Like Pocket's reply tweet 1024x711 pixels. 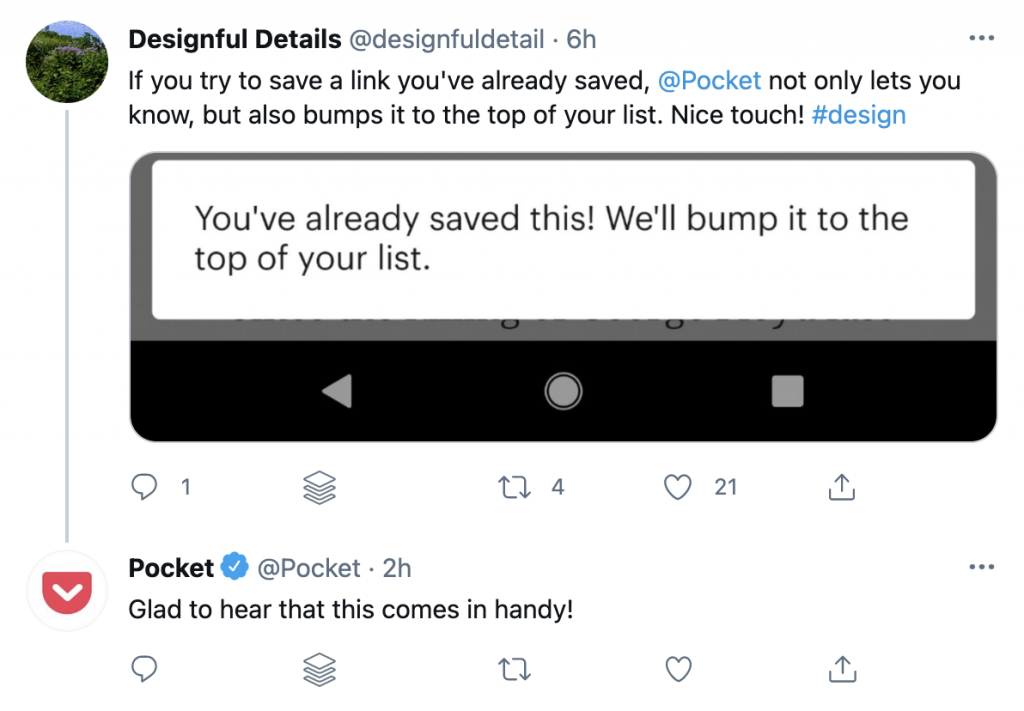point(679,669)
